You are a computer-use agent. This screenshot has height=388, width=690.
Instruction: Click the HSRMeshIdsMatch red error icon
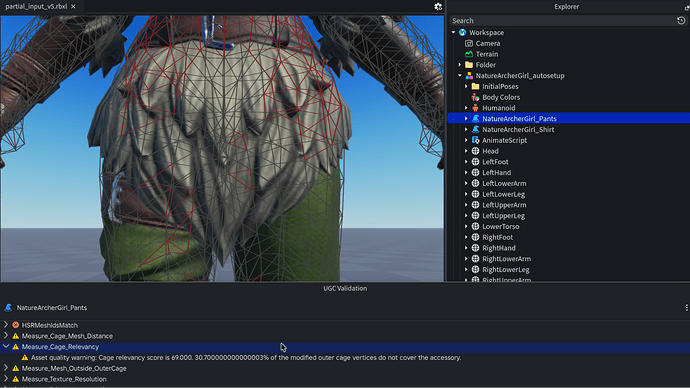[15, 325]
